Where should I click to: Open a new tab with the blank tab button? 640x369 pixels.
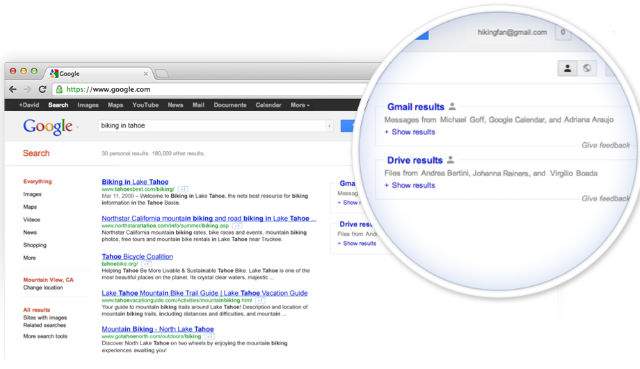[x=162, y=73]
